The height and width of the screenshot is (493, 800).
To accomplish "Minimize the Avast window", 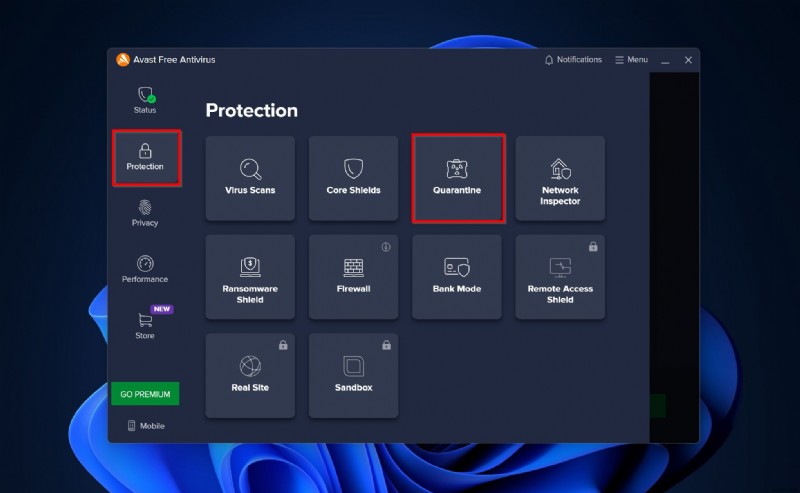I will pyautogui.click(x=665, y=60).
